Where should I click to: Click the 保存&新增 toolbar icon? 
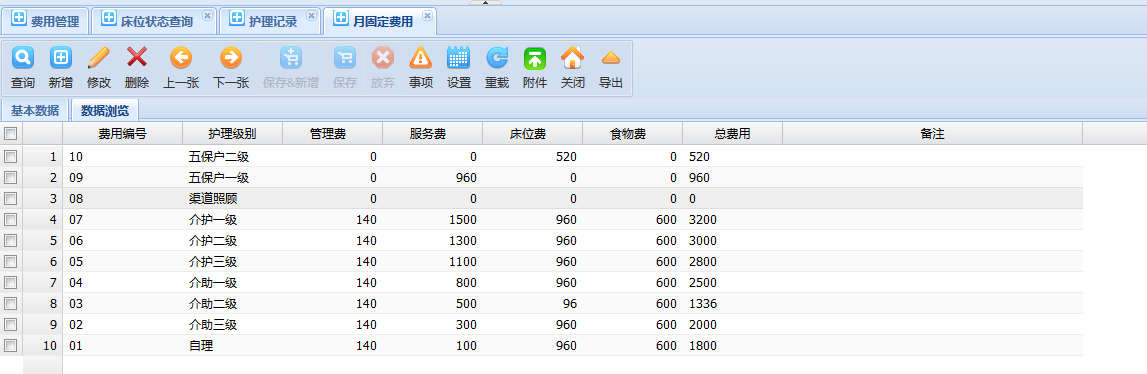(290, 57)
